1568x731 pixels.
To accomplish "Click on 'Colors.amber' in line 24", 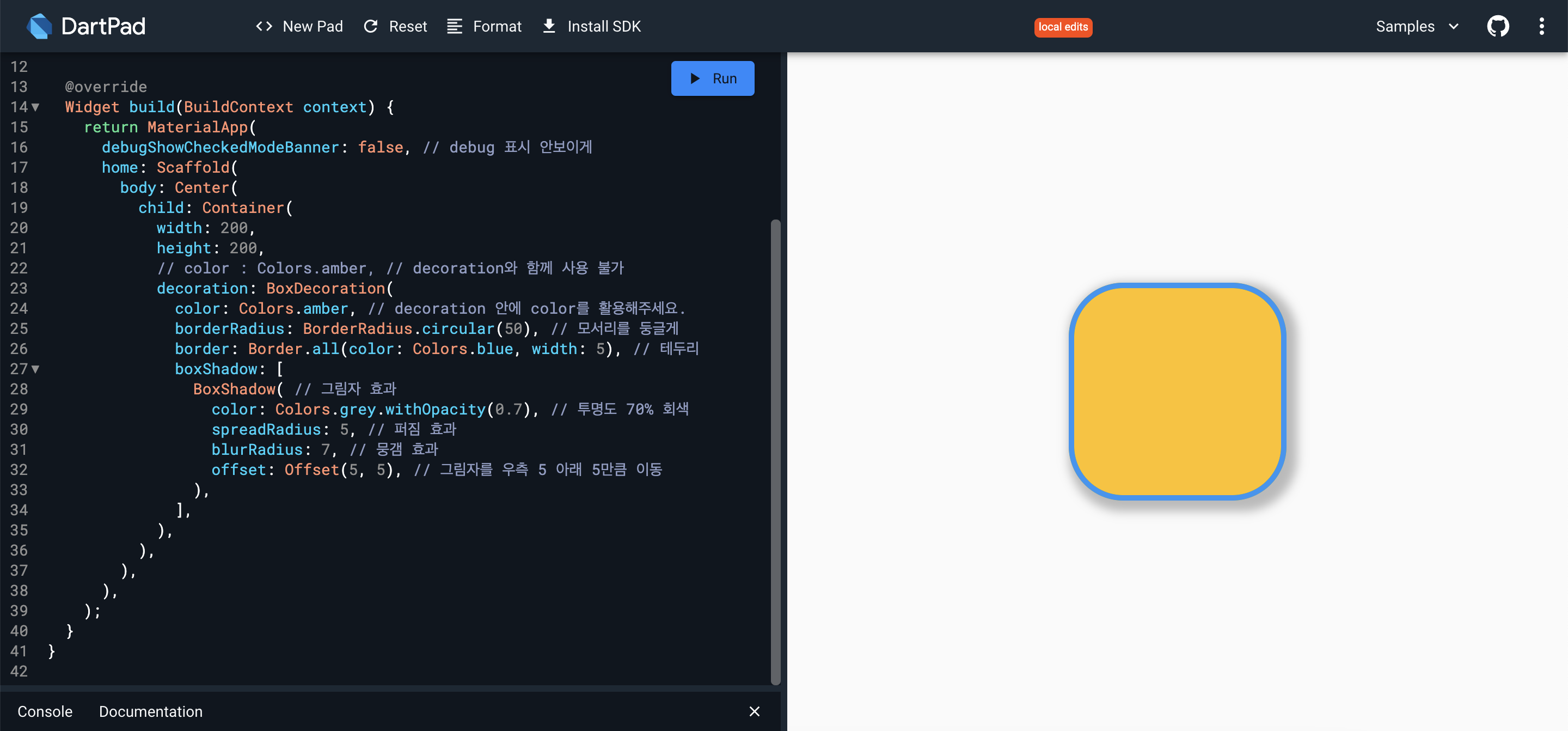I will click(293, 309).
